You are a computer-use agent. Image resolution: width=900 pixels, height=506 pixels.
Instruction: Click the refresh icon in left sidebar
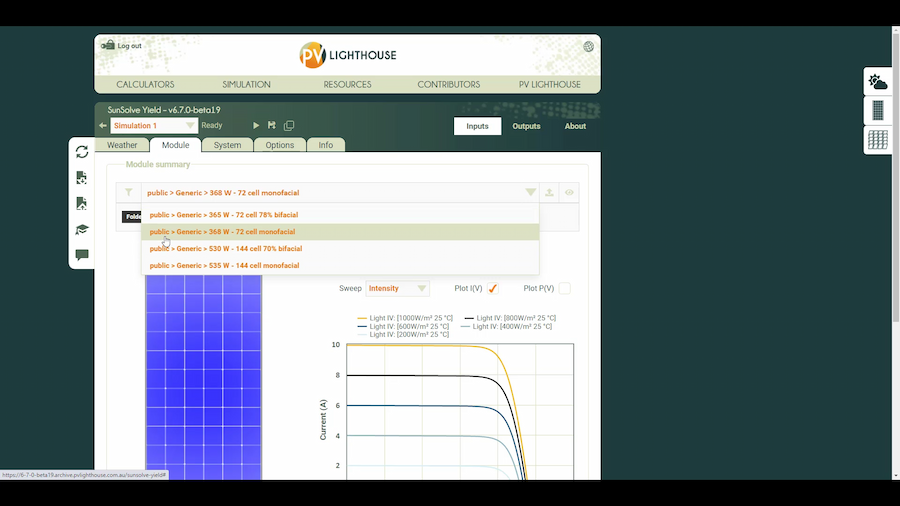click(x=82, y=151)
